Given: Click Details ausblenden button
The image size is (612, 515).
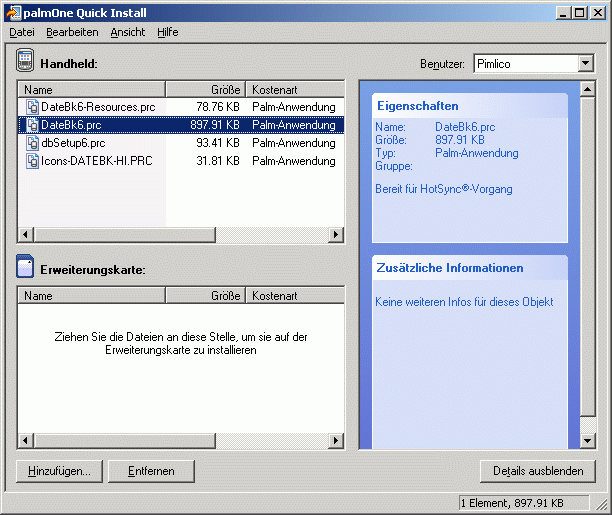Looking at the screenshot, I should pos(538,471).
